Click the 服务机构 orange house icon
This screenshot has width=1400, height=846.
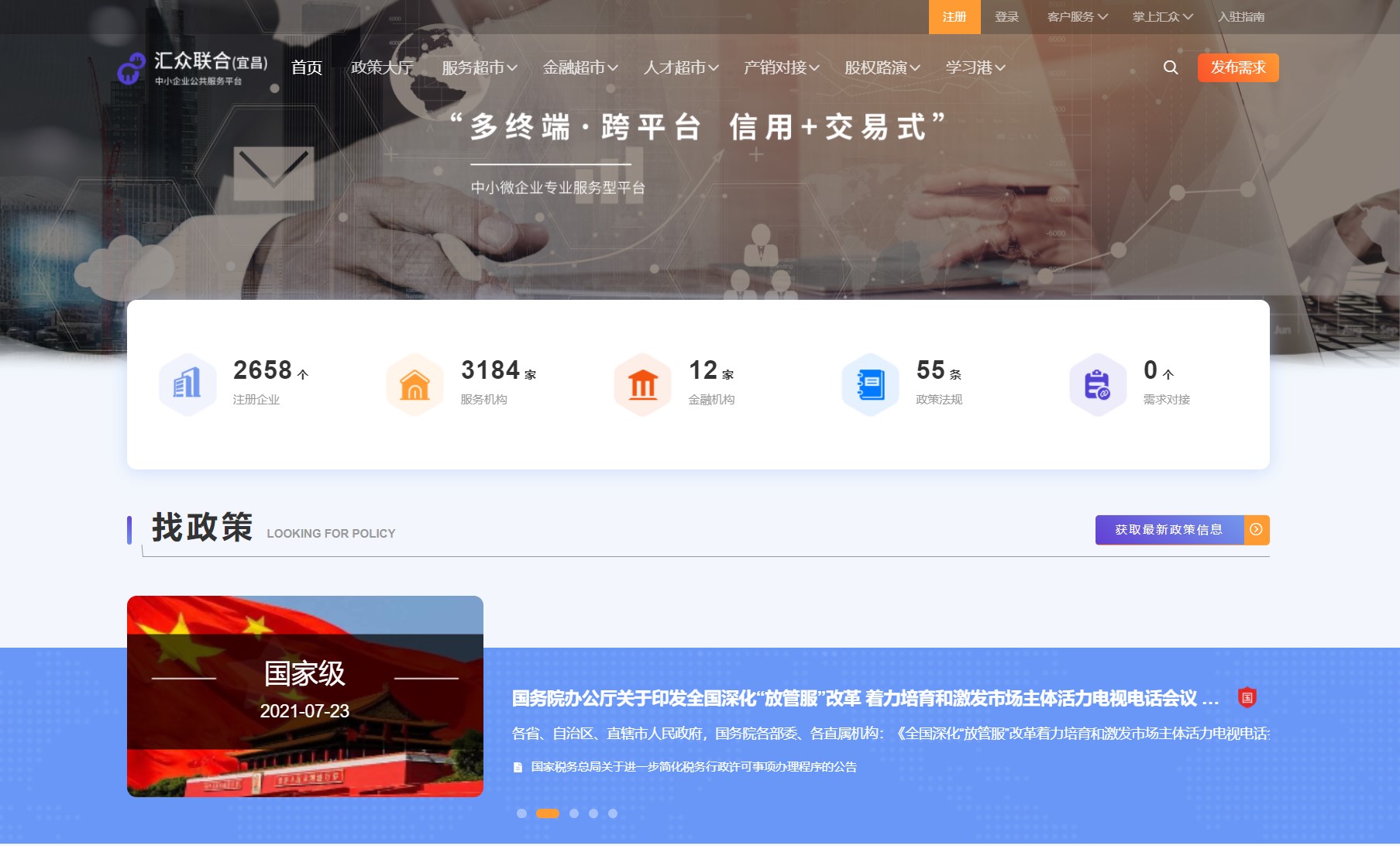(414, 384)
